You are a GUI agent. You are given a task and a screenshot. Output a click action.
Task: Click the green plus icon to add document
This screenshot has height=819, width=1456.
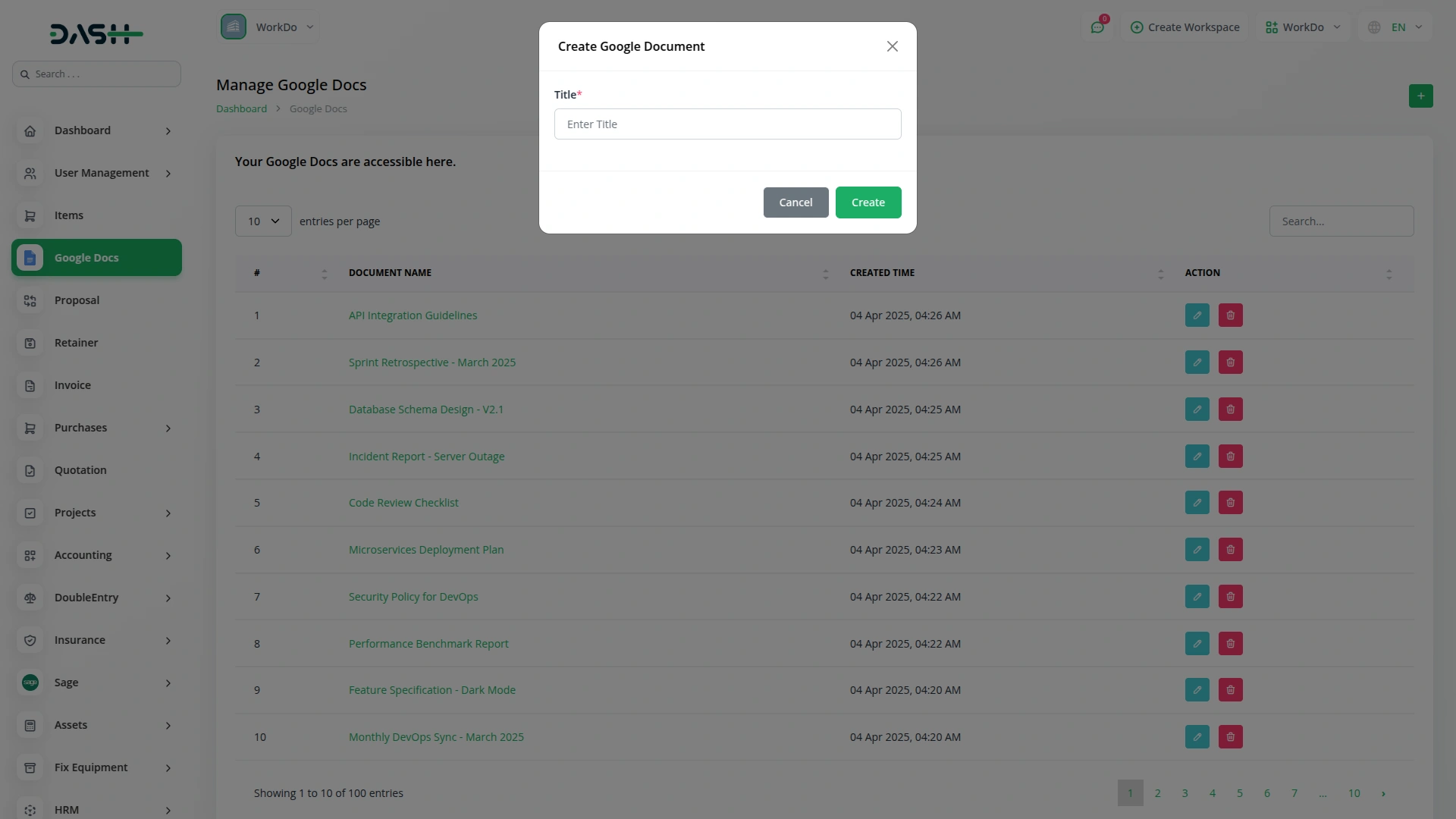1420,96
